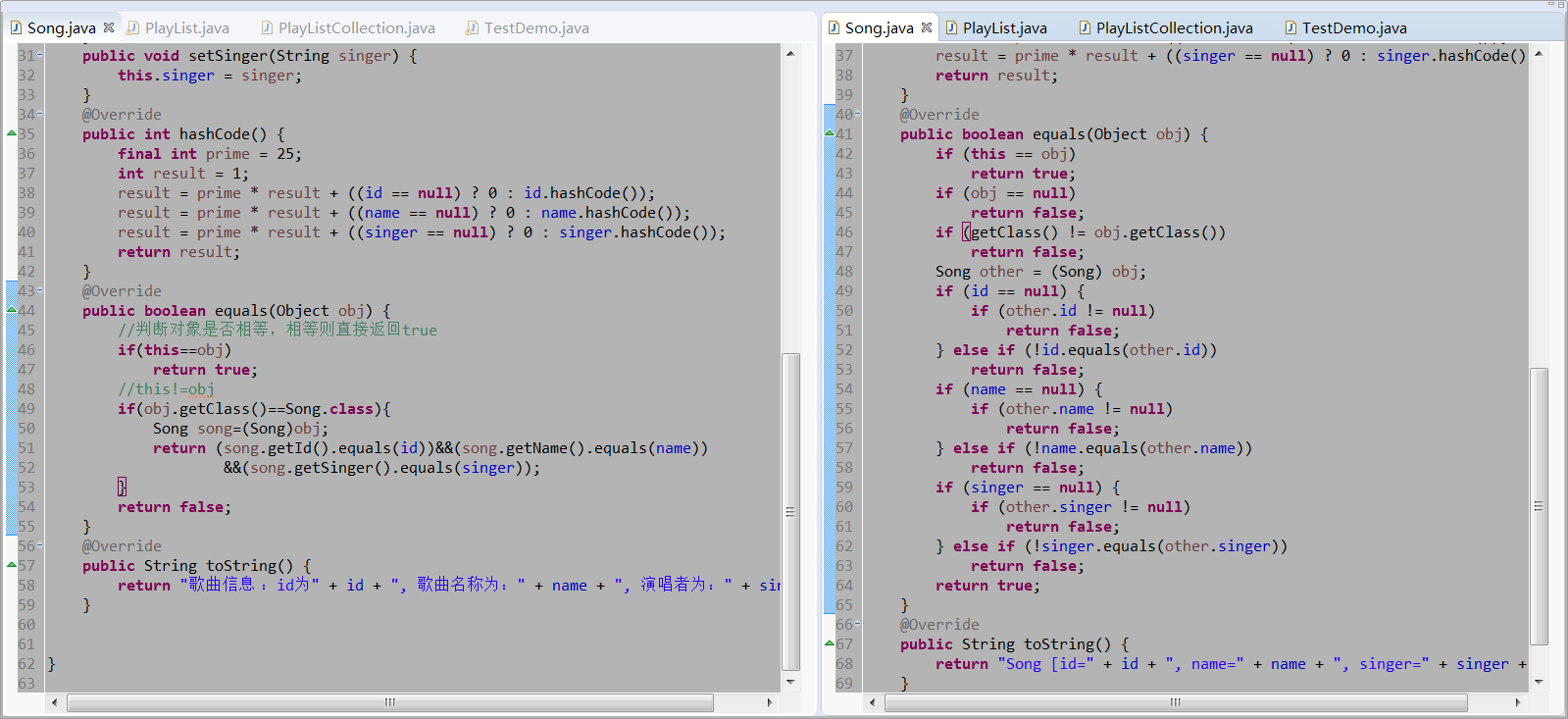Click 'this.singer = singer;' in left editor
This screenshot has width=1568, height=719.
tap(210, 76)
